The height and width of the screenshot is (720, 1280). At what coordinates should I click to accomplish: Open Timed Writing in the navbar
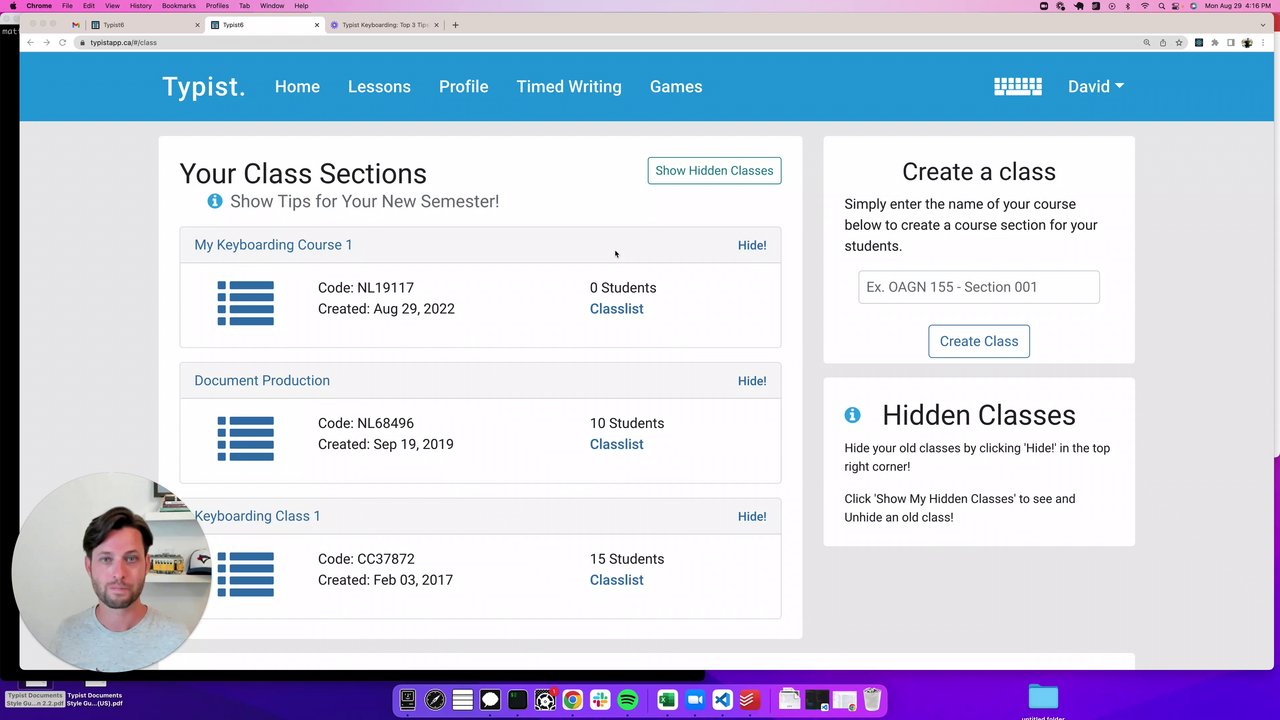click(x=569, y=87)
